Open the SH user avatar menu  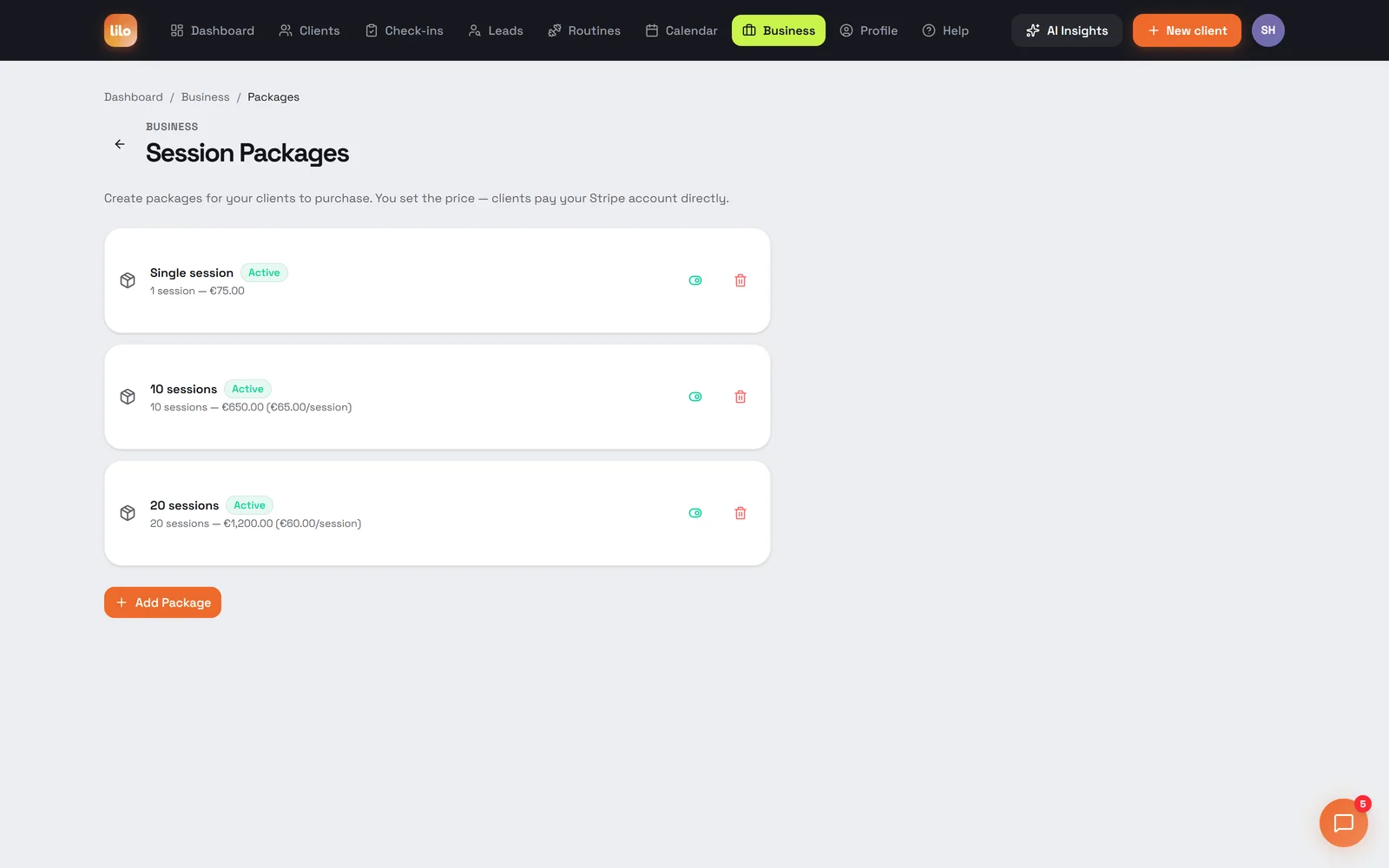pos(1268,30)
